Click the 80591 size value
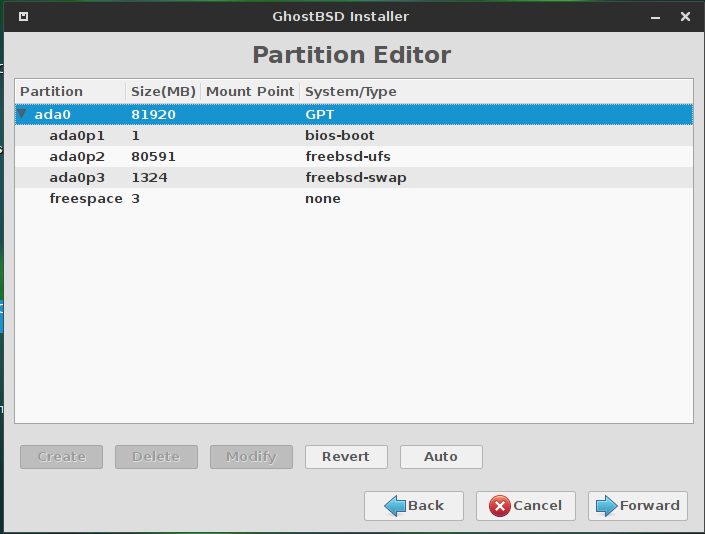The image size is (705, 534). [x=153, y=156]
